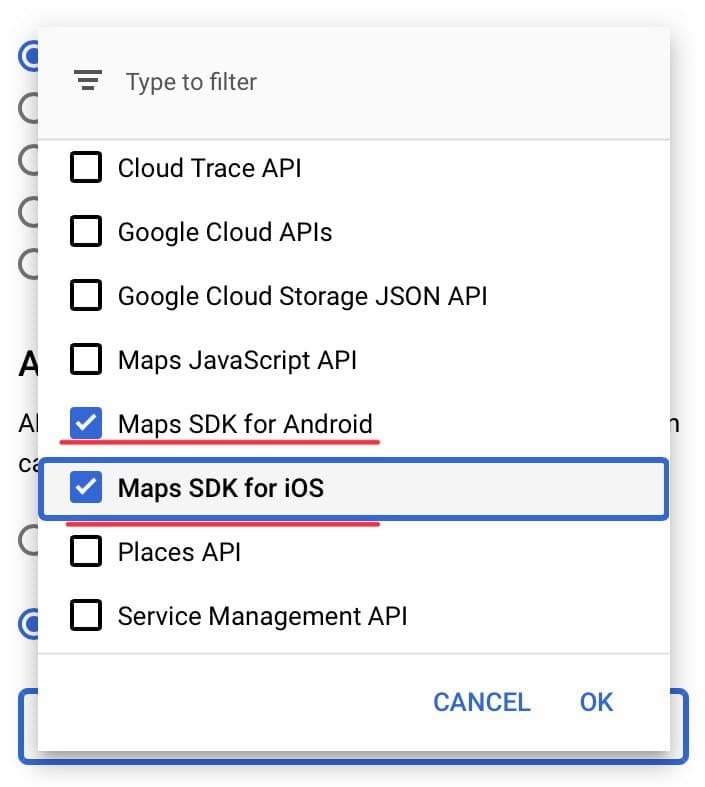The height and width of the screenshot is (787, 705).
Task: Enable the Google Cloud APIs checkbox
Action: (87, 232)
